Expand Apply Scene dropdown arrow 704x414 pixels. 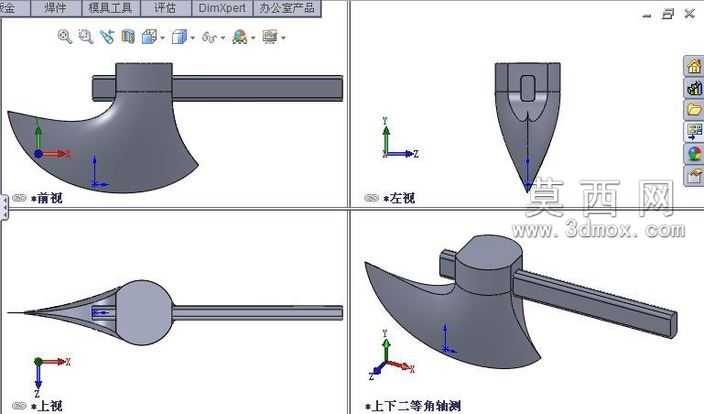[253, 38]
